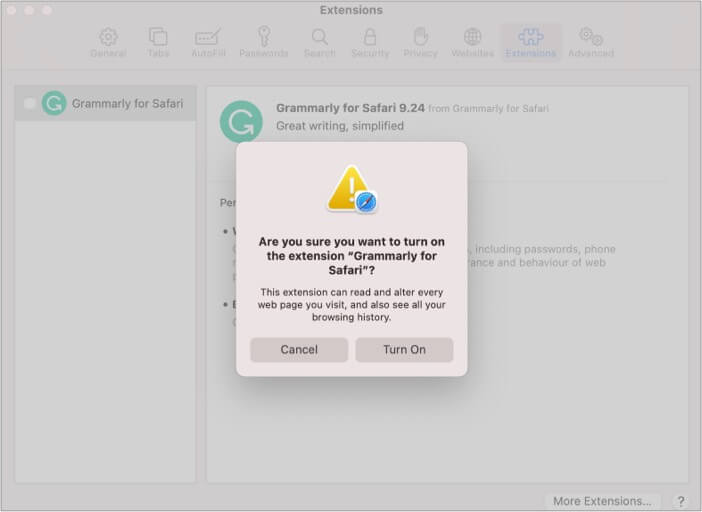Confirm by clicking Turn On

(x=404, y=350)
